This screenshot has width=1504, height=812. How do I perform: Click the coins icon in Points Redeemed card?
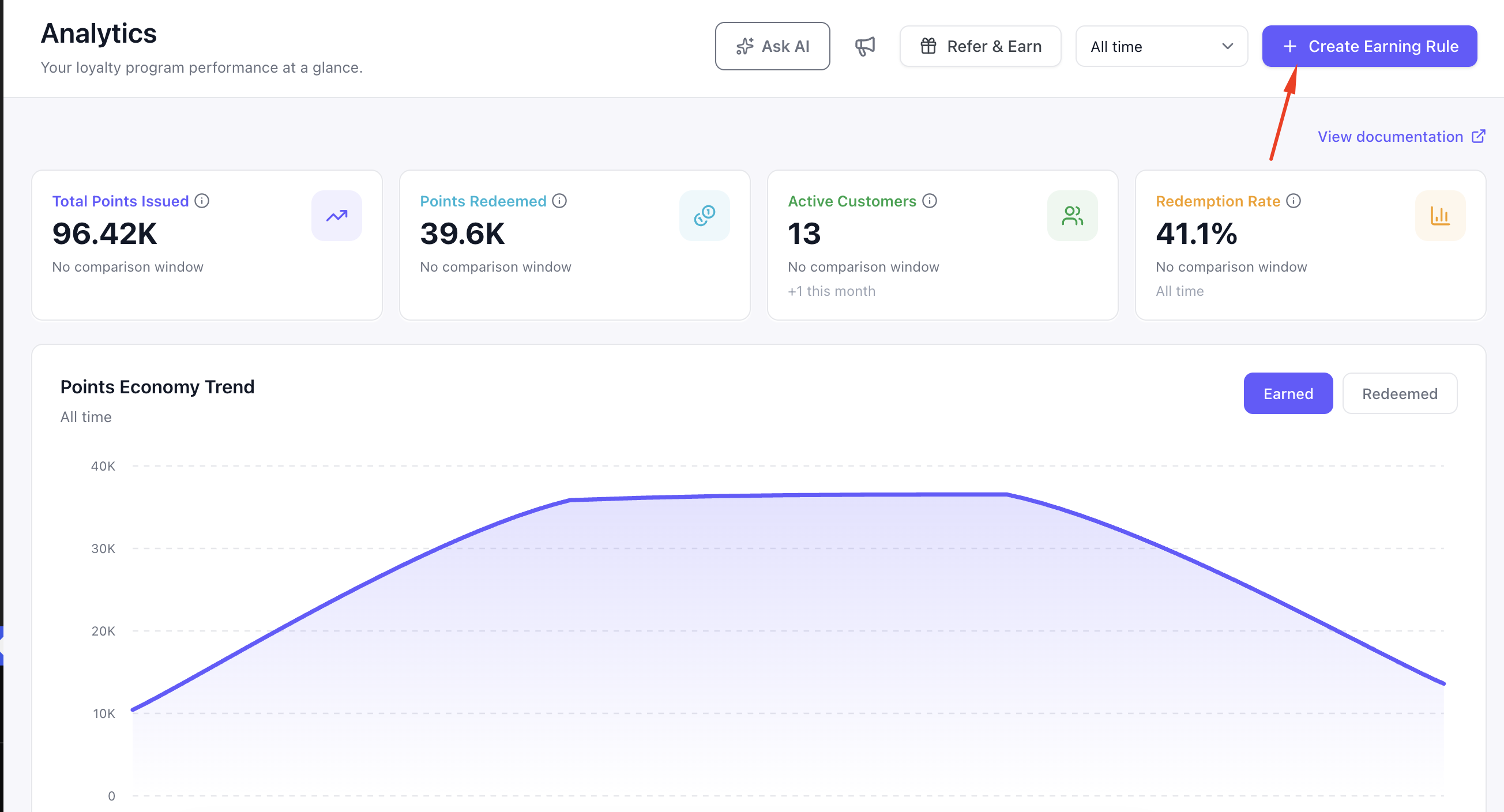[x=705, y=216]
